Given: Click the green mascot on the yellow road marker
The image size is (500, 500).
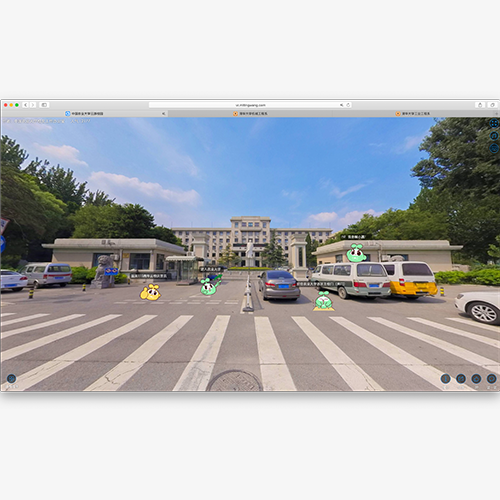Looking at the screenshot, I should pos(323,300).
